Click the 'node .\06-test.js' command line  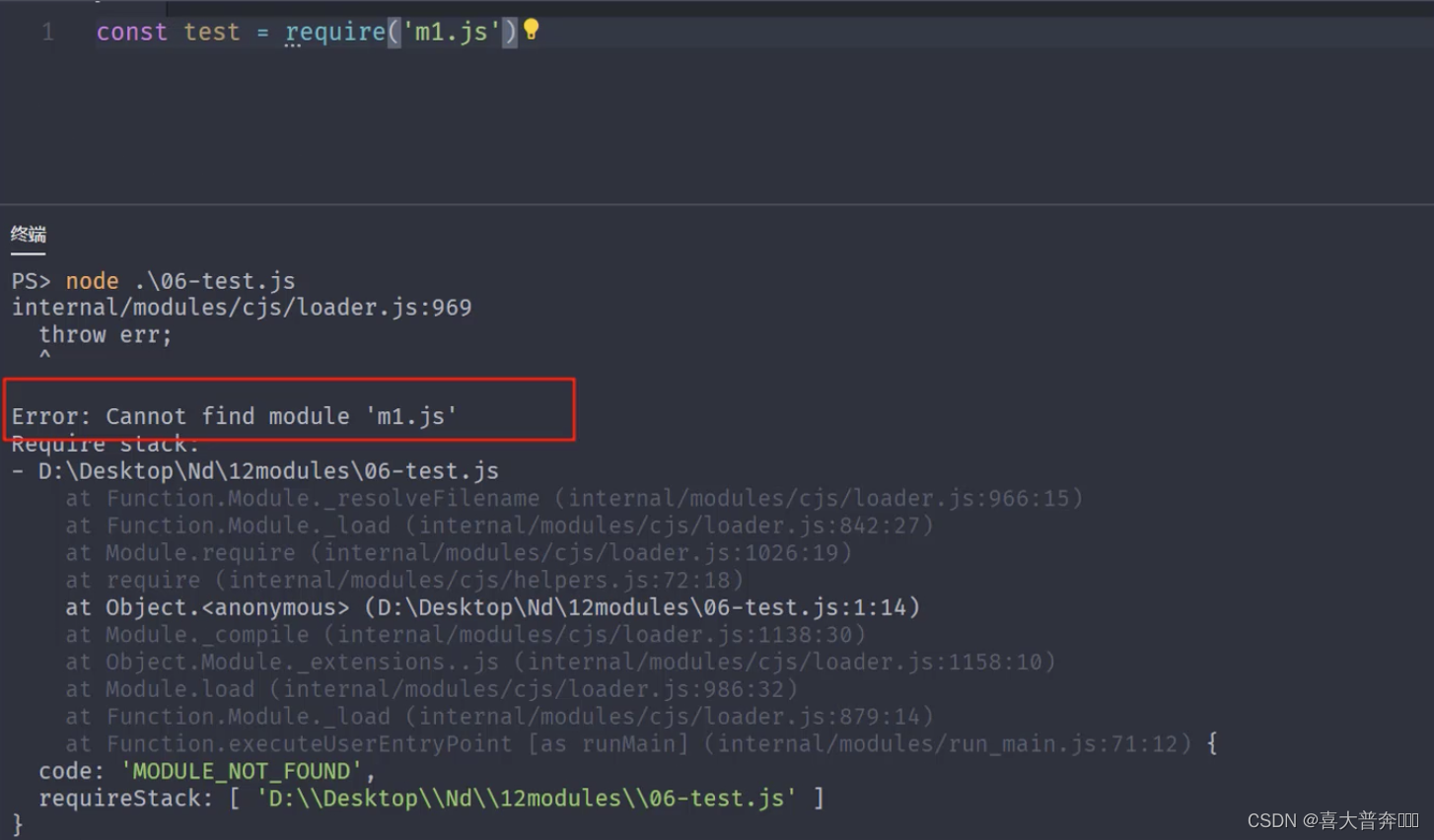click(180, 281)
